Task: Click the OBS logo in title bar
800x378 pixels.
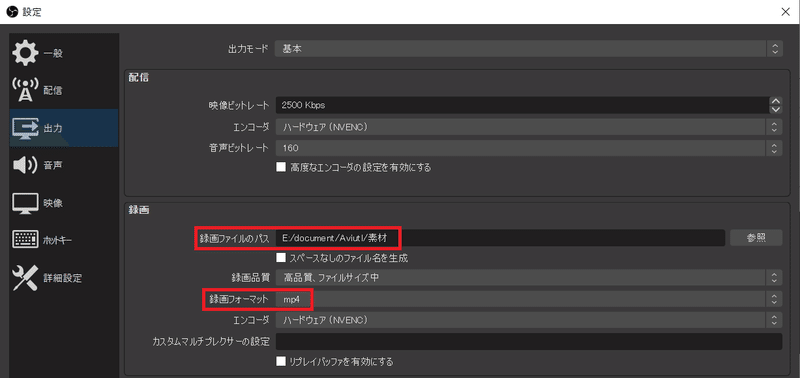Action: (12, 12)
